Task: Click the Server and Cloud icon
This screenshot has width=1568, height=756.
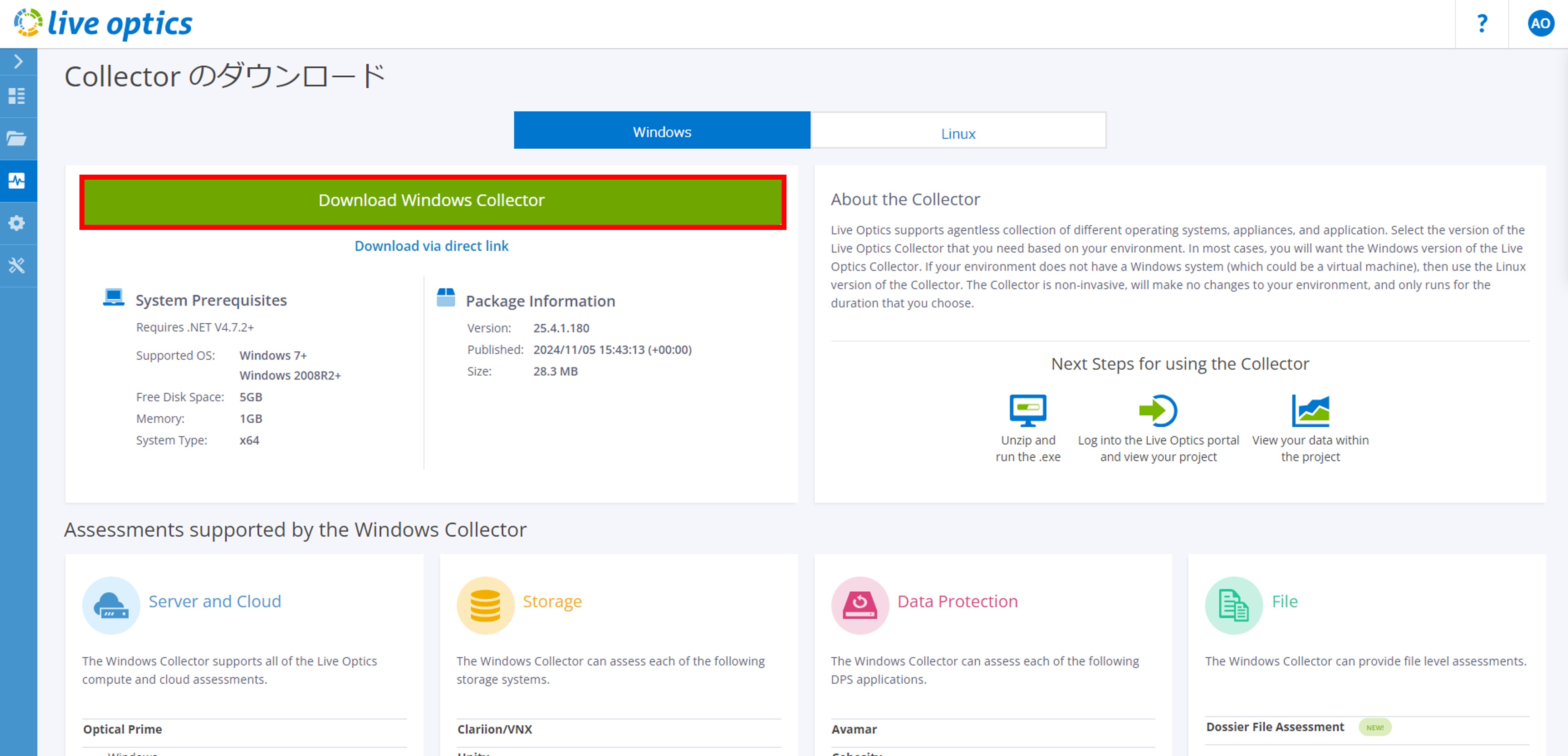Action: click(111, 605)
